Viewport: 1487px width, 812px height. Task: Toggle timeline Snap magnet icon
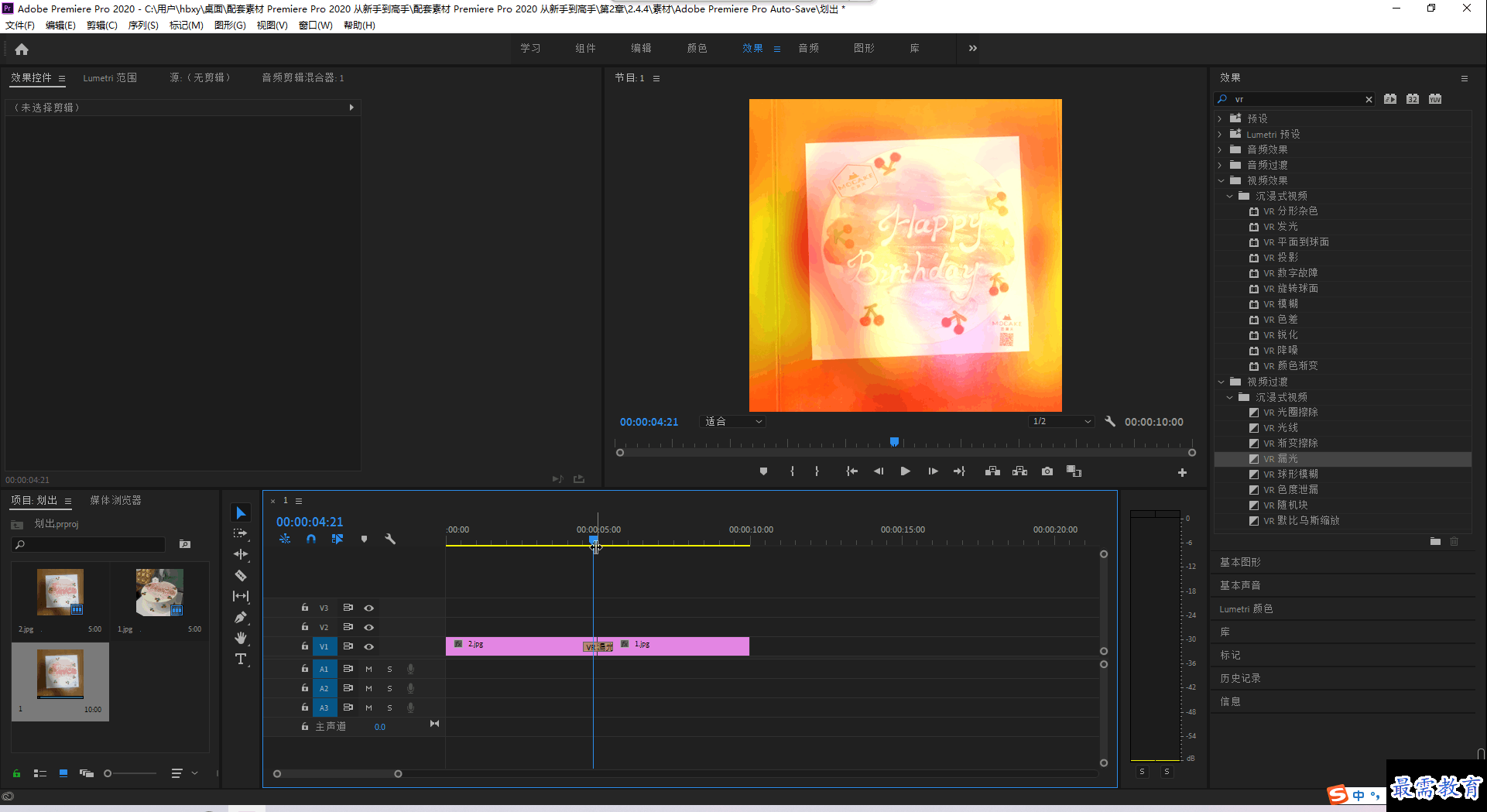[x=311, y=539]
